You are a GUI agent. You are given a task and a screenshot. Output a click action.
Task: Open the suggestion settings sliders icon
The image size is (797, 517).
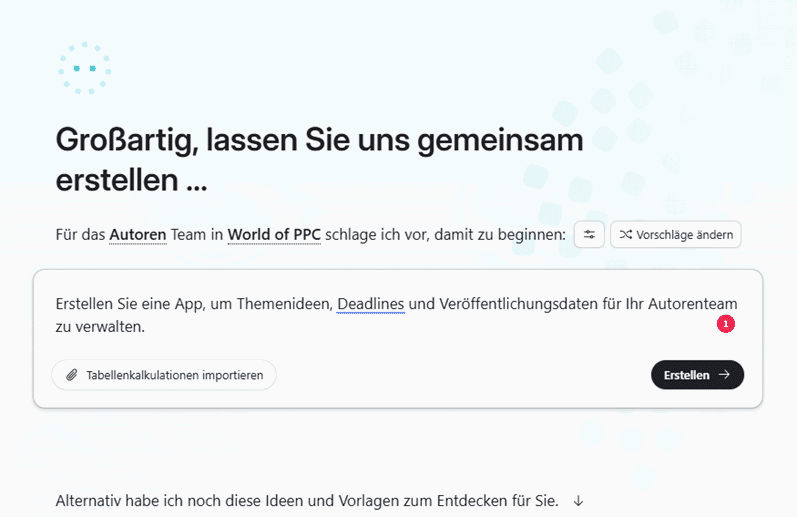tap(589, 235)
